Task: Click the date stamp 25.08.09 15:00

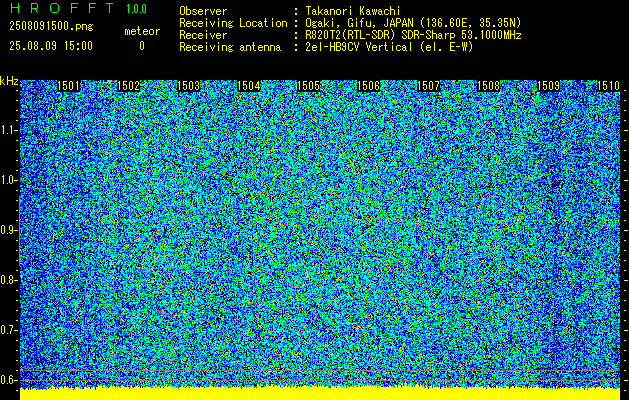Action: pyautogui.click(x=51, y=46)
